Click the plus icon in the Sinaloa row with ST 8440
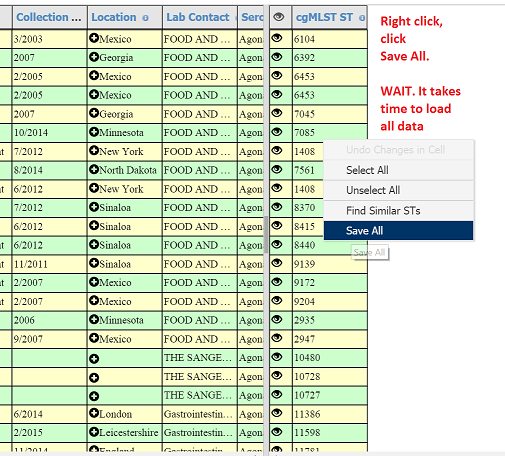This screenshot has height=456, width=505. (94, 245)
